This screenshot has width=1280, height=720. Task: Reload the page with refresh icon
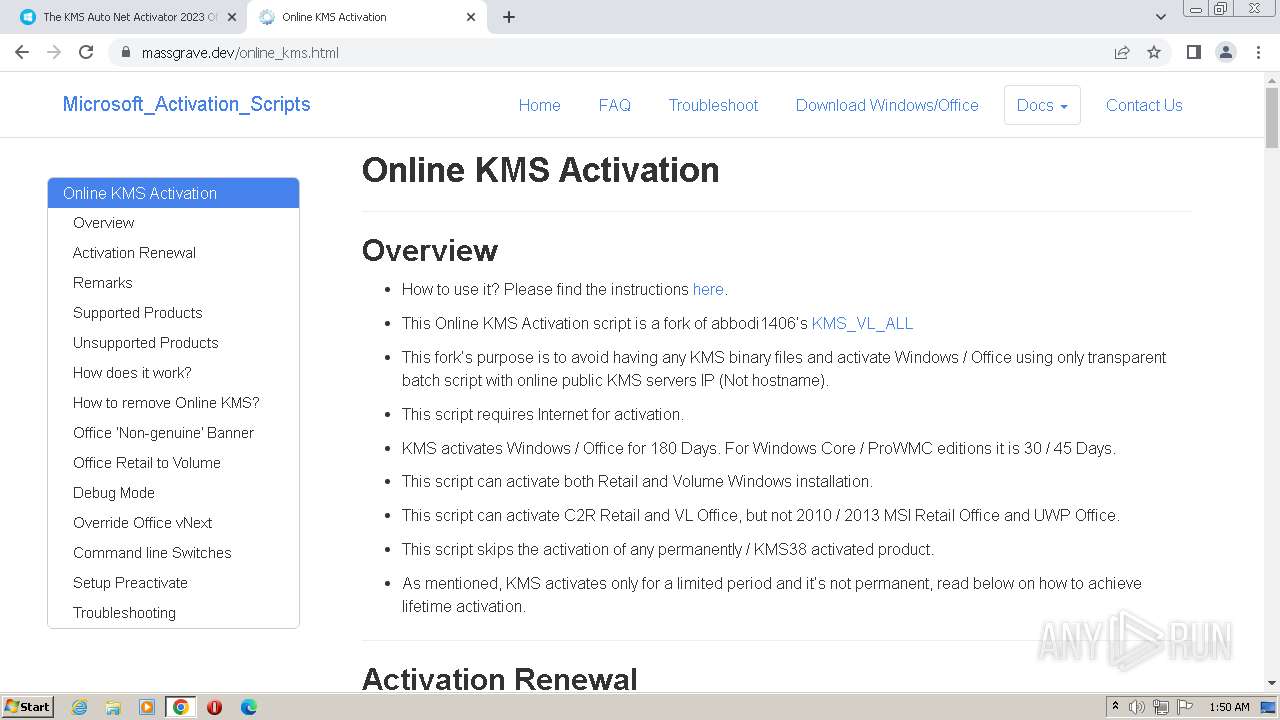coord(86,52)
